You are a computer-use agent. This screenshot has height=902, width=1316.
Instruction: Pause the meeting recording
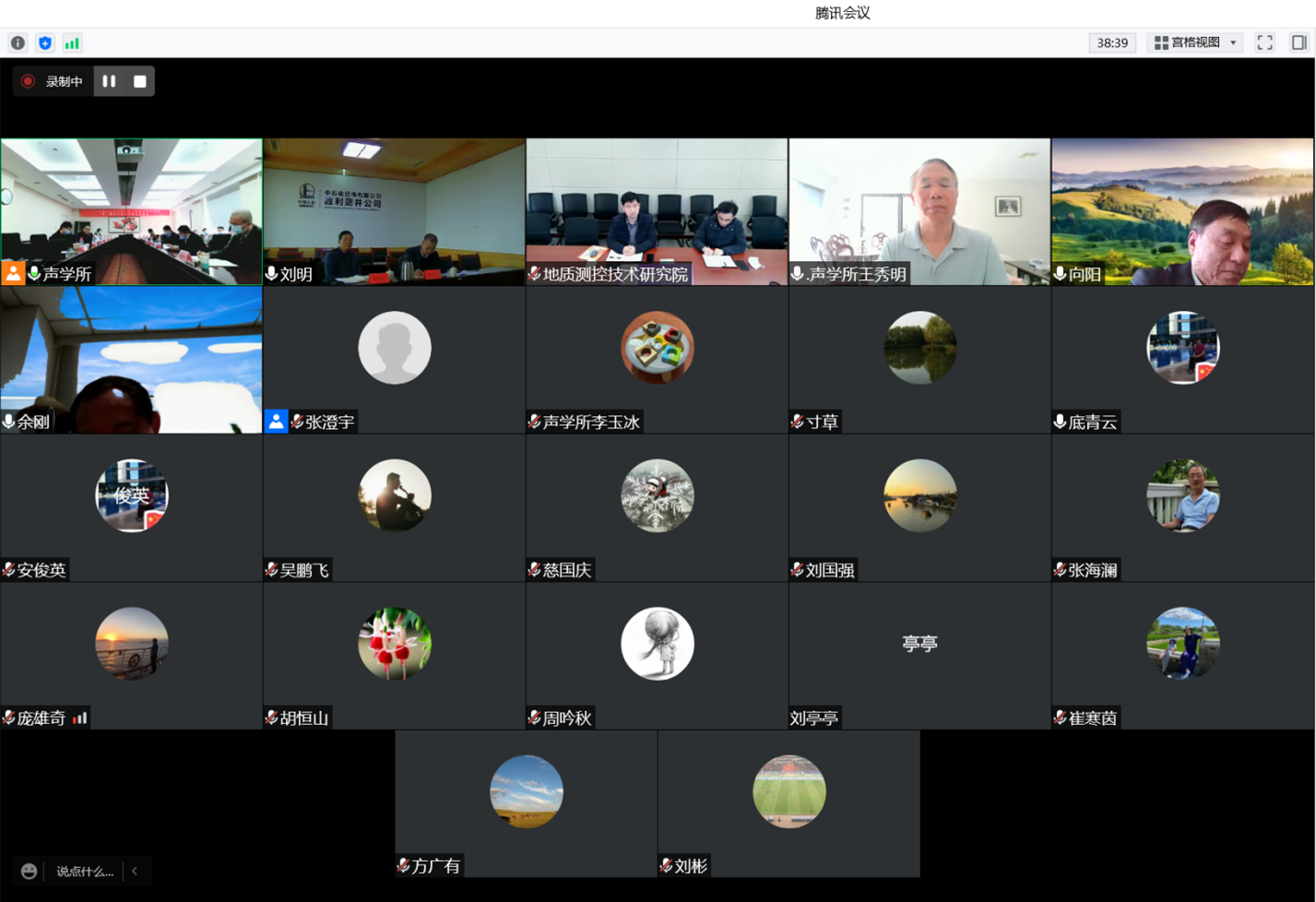pos(109,81)
